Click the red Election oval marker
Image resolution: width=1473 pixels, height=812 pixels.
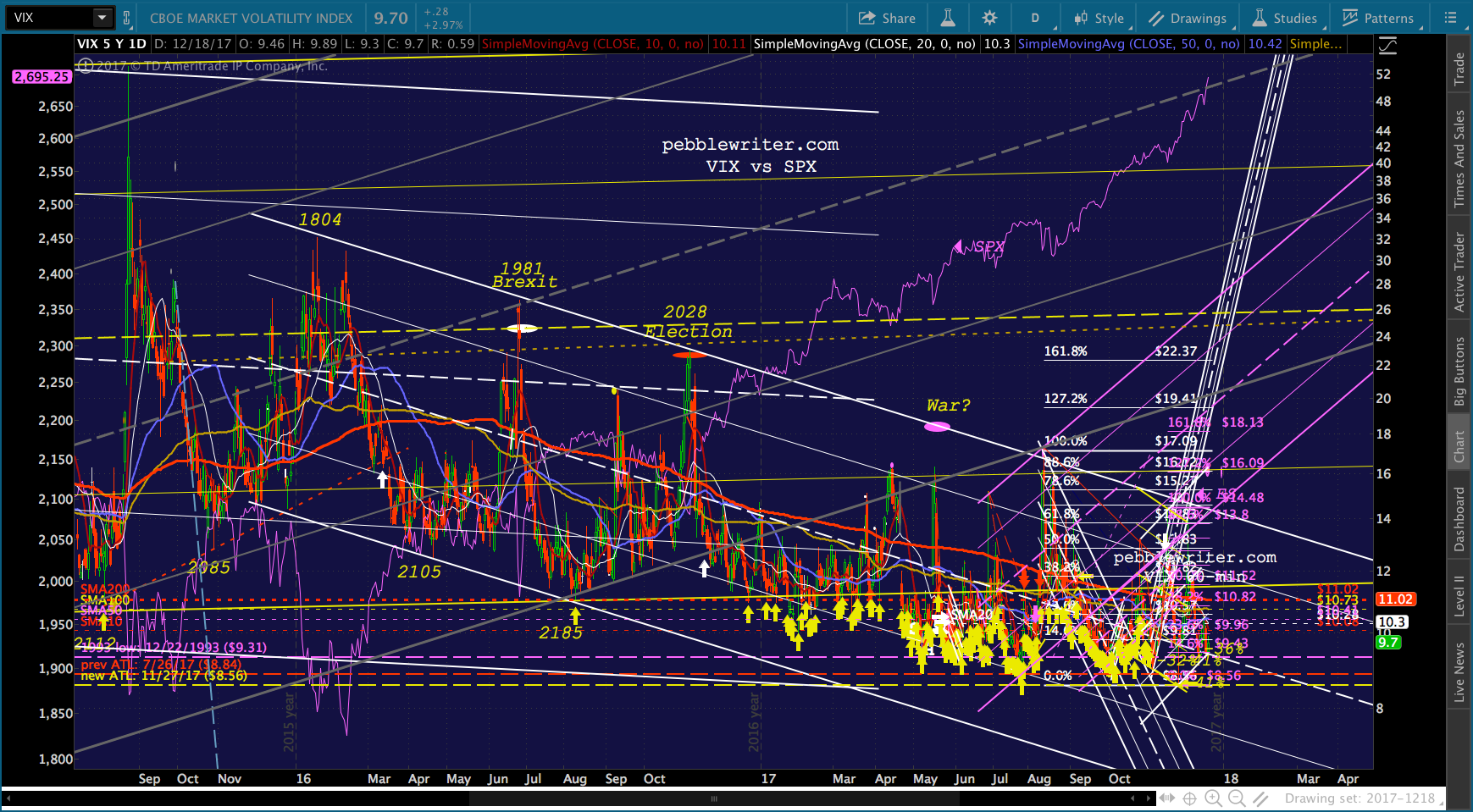pyautogui.click(x=689, y=355)
